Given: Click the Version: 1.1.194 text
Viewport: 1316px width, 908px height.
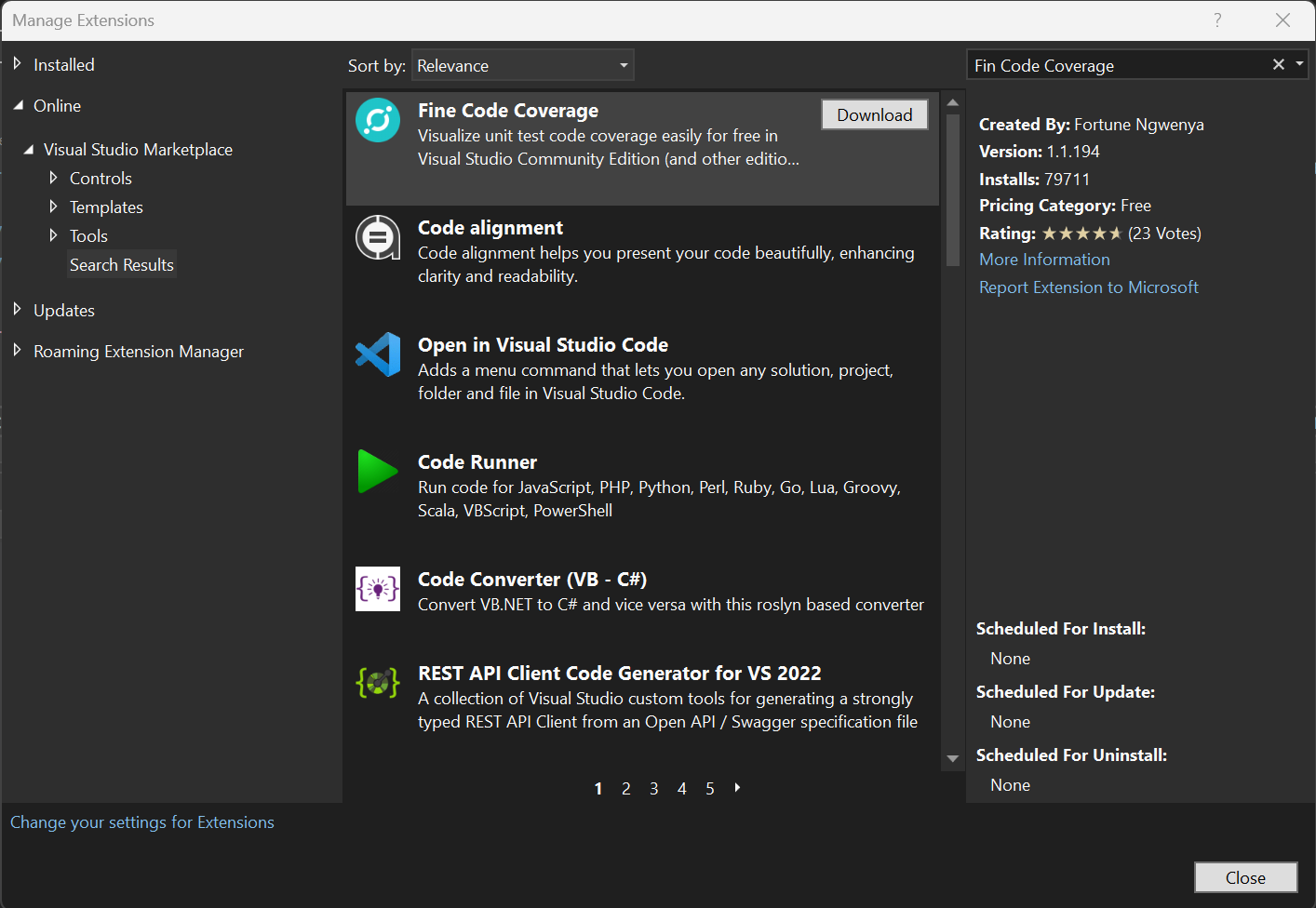Looking at the screenshot, I should [1040, 152].
